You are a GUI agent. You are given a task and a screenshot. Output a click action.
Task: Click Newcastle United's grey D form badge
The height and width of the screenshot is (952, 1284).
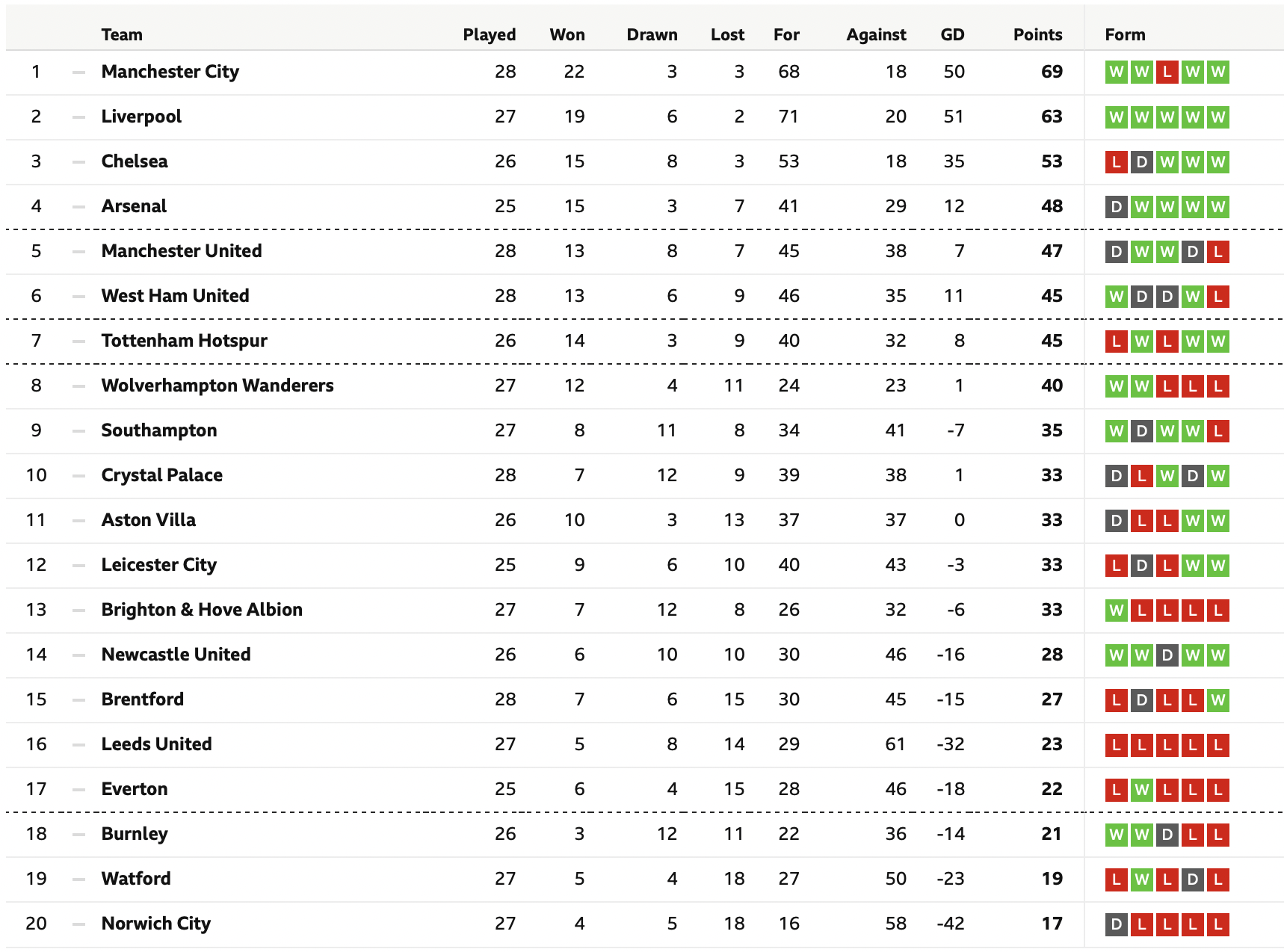click(x=1167, y=655)
